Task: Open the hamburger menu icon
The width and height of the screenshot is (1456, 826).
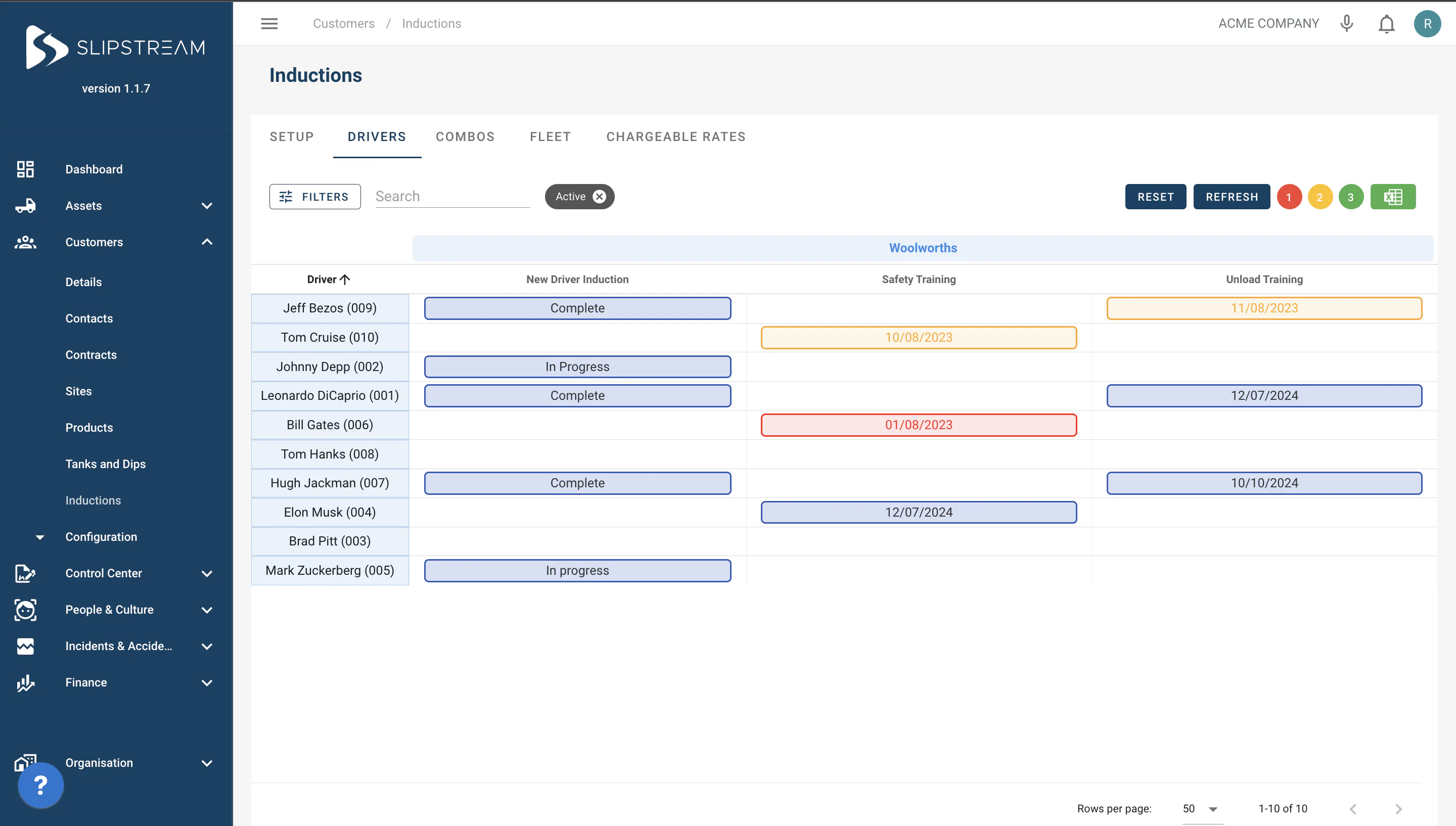Action: click(269, 23)
